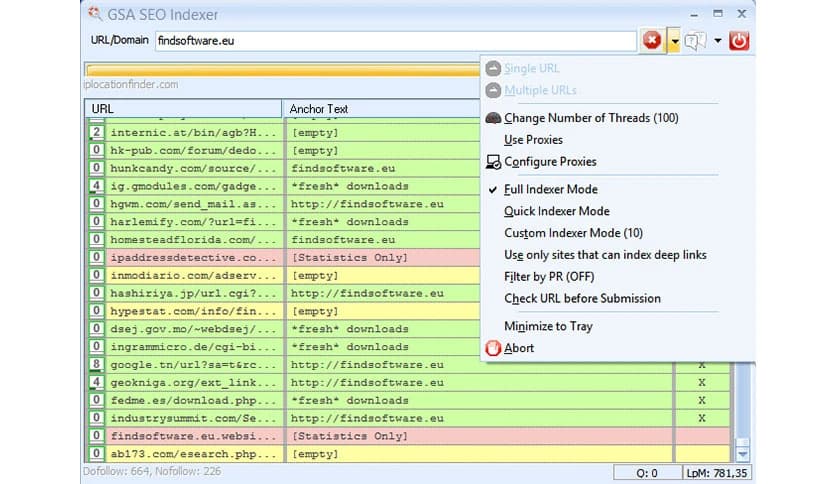Image resolution: width=836 pixels, height=484 pixels.
Task: Select the hgwm.com/send_mail row
Action: pyautogui.click(x=283, y=204)
